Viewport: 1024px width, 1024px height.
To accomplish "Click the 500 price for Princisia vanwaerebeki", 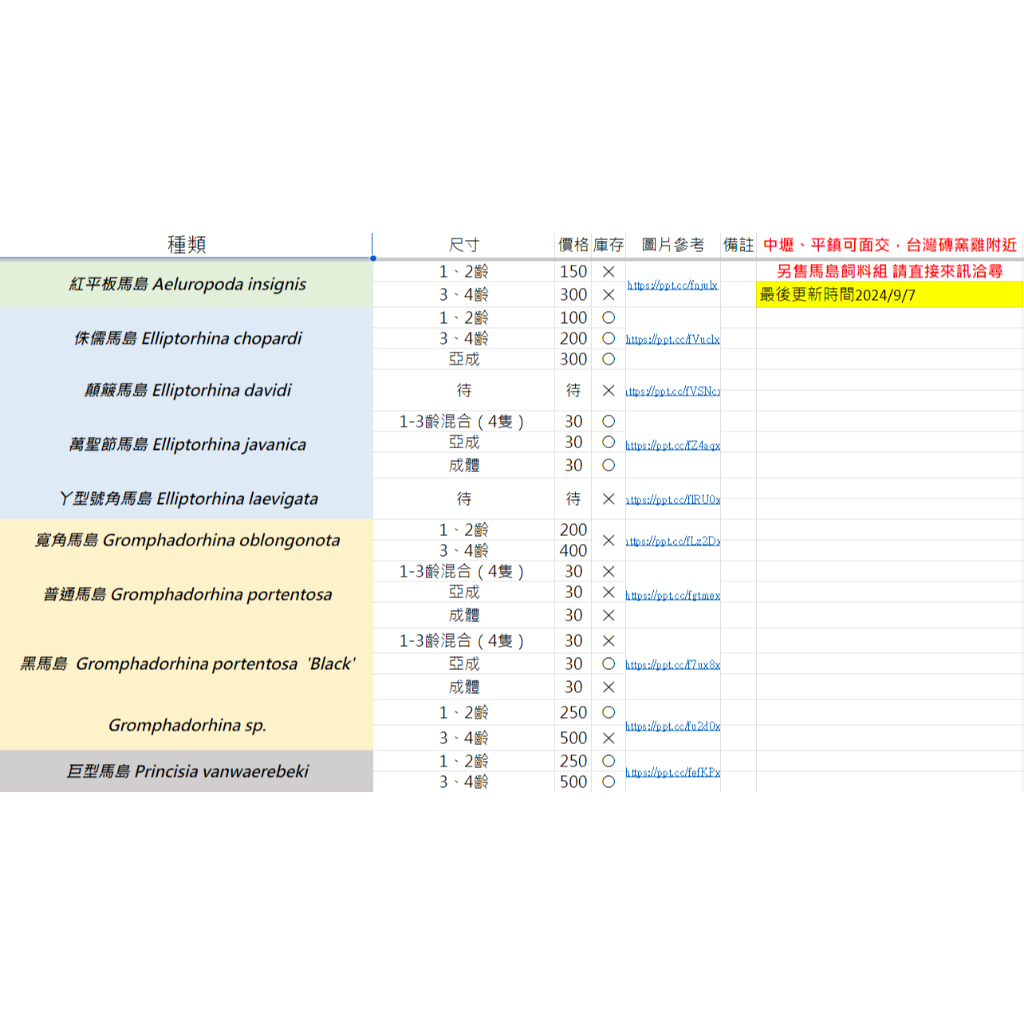I will coord(573,782).
